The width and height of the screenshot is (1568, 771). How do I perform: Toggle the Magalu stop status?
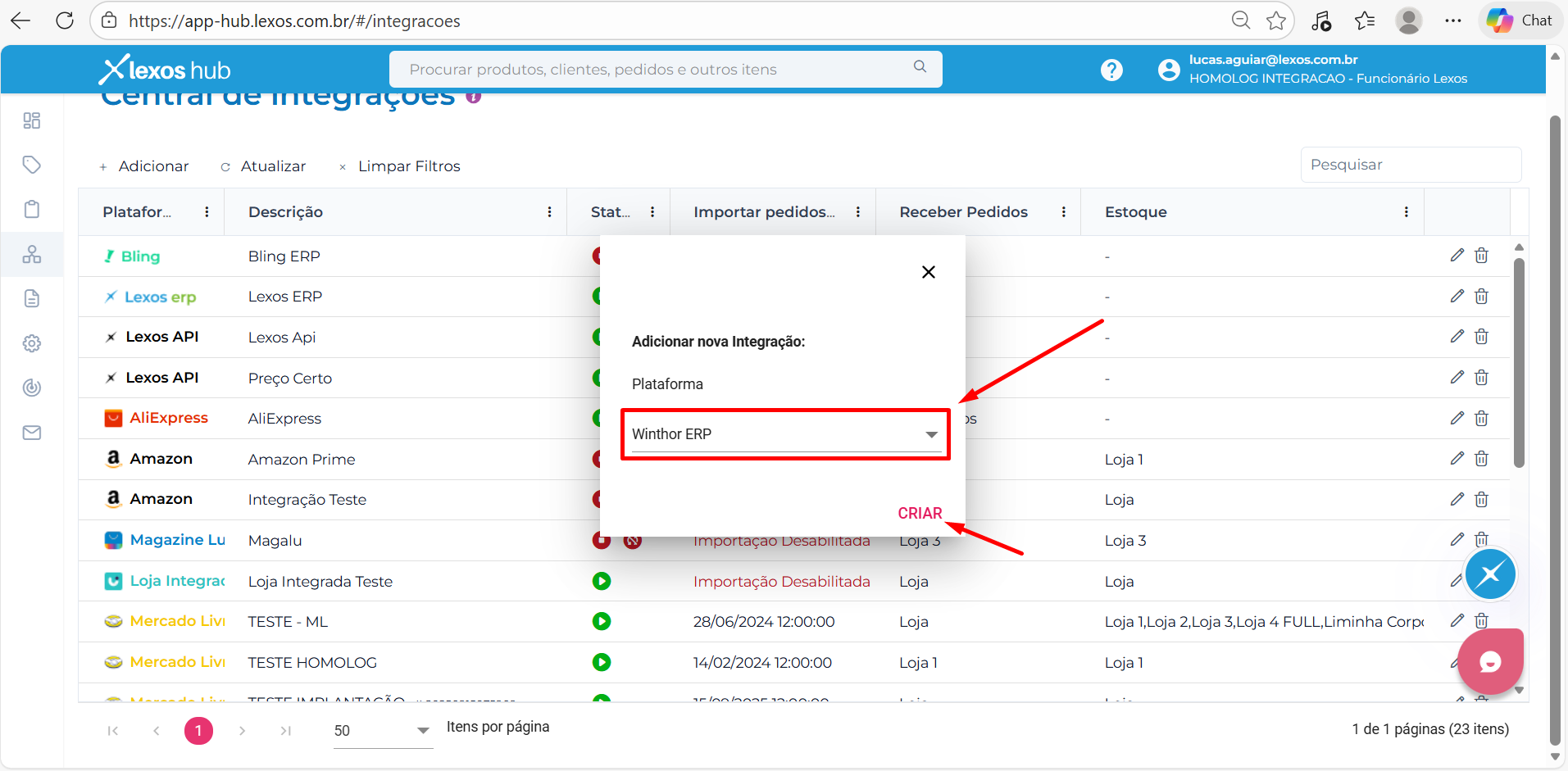tap(602, 542)
